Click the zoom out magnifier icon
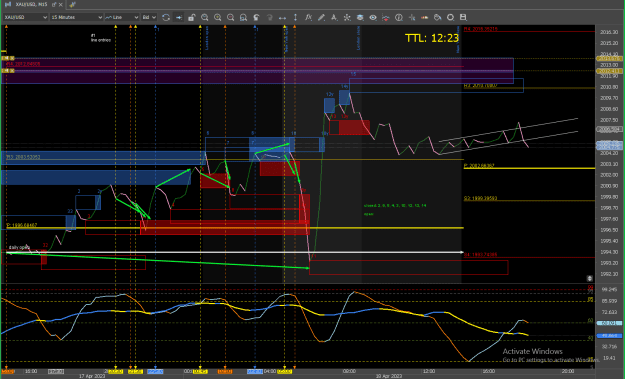Viewport: 625px width, 379px height. click(230, 17)
